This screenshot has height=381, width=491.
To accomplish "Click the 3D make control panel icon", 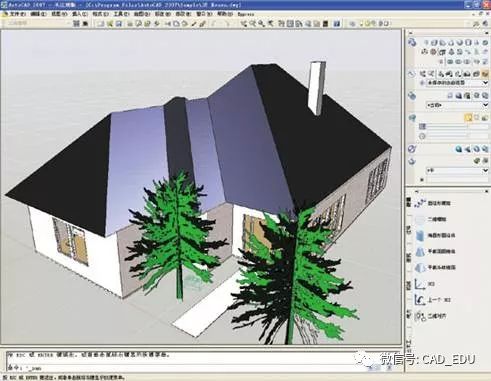I will click(412, 42).
